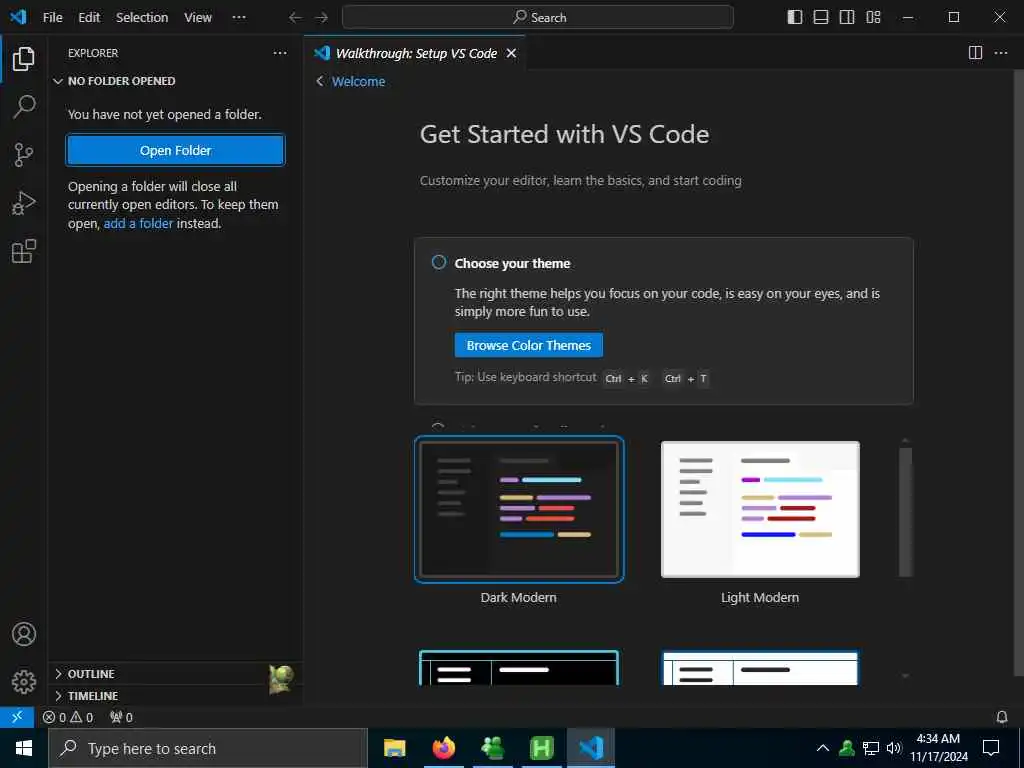1024x768 pixels.
Task: Open Windows action center notifications icon
Action: click(991, 748)
